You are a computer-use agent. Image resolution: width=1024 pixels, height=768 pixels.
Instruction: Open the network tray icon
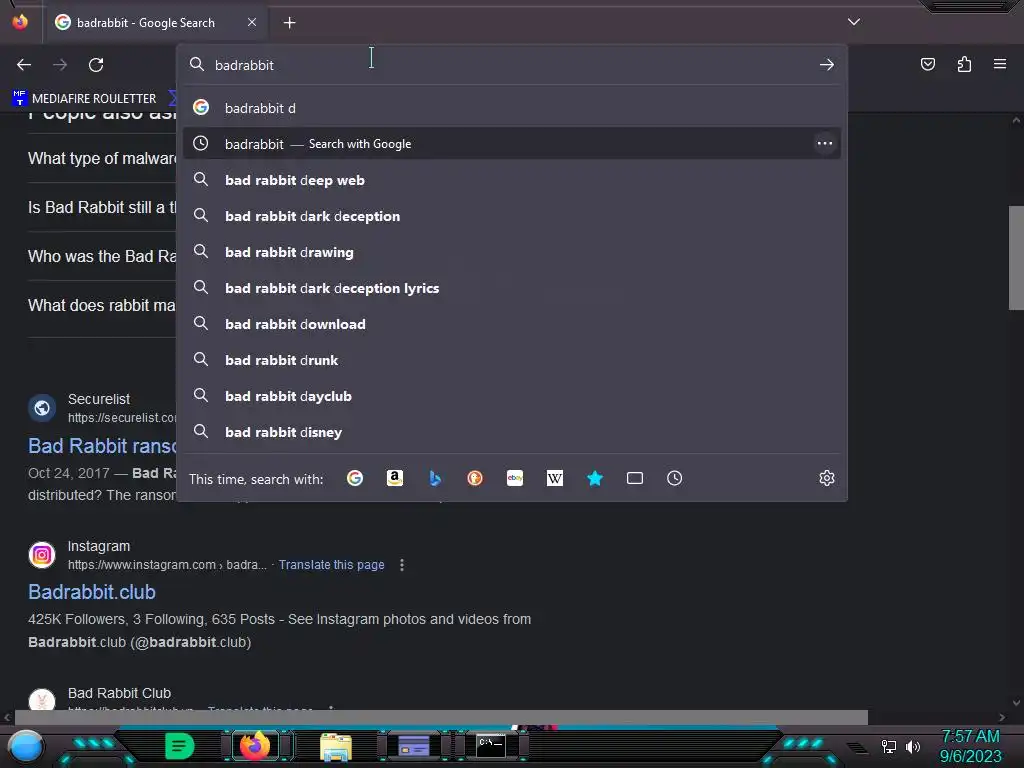tap(888, 746)
